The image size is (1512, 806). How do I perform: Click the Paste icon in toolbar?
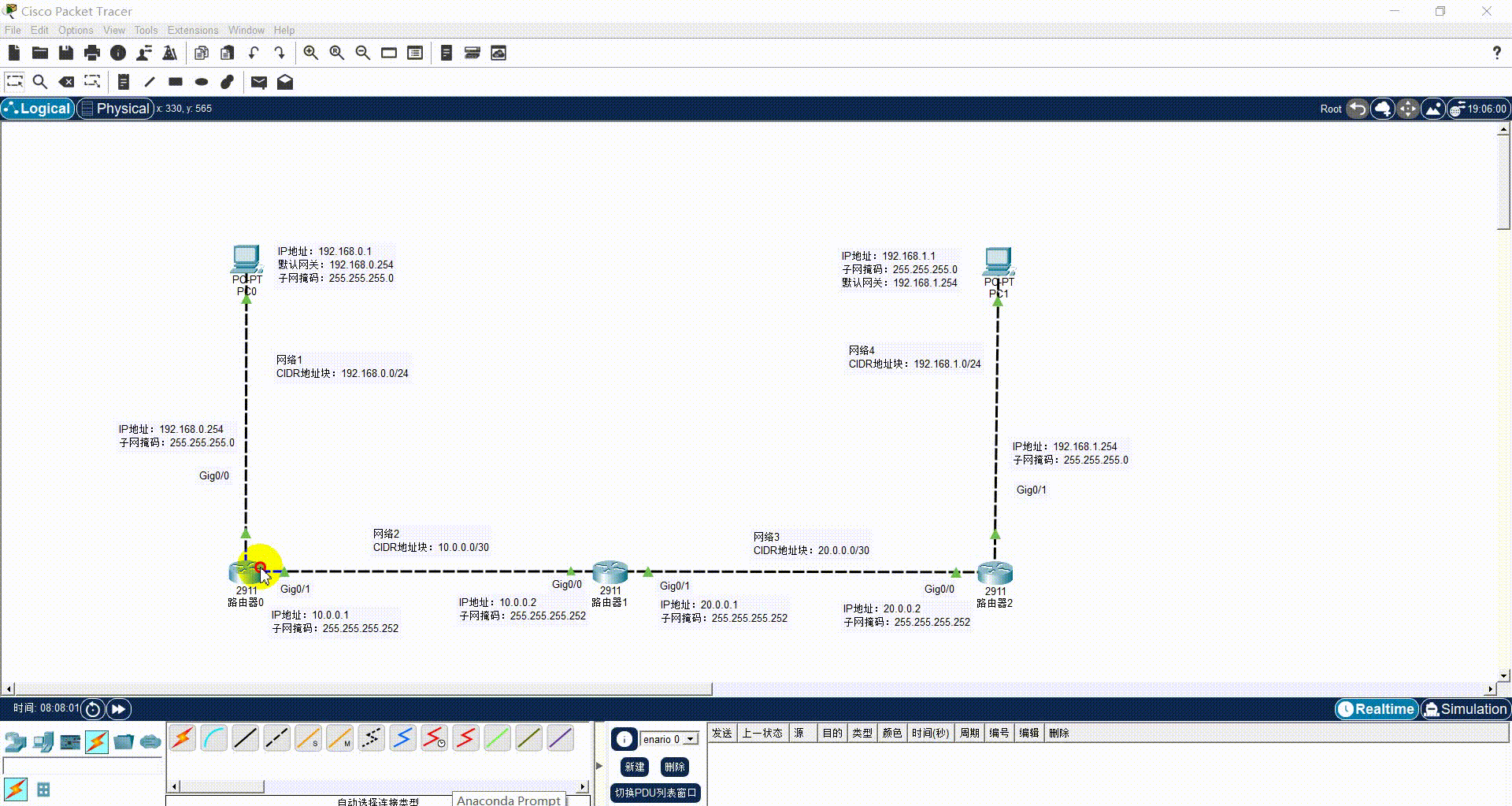click(228, 53)
